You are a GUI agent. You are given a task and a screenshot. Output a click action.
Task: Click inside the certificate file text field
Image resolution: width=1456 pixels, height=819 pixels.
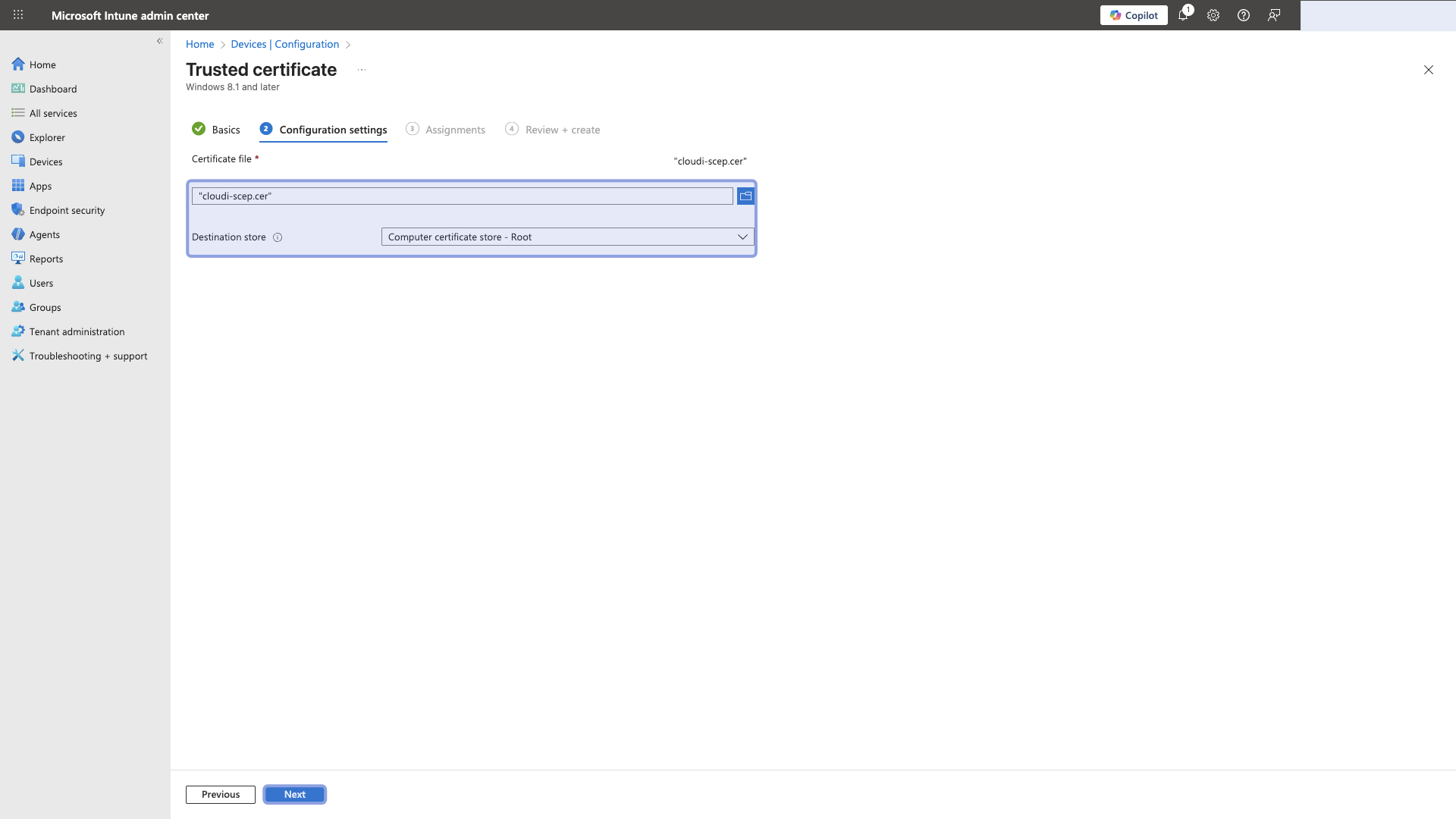[463, 196]
